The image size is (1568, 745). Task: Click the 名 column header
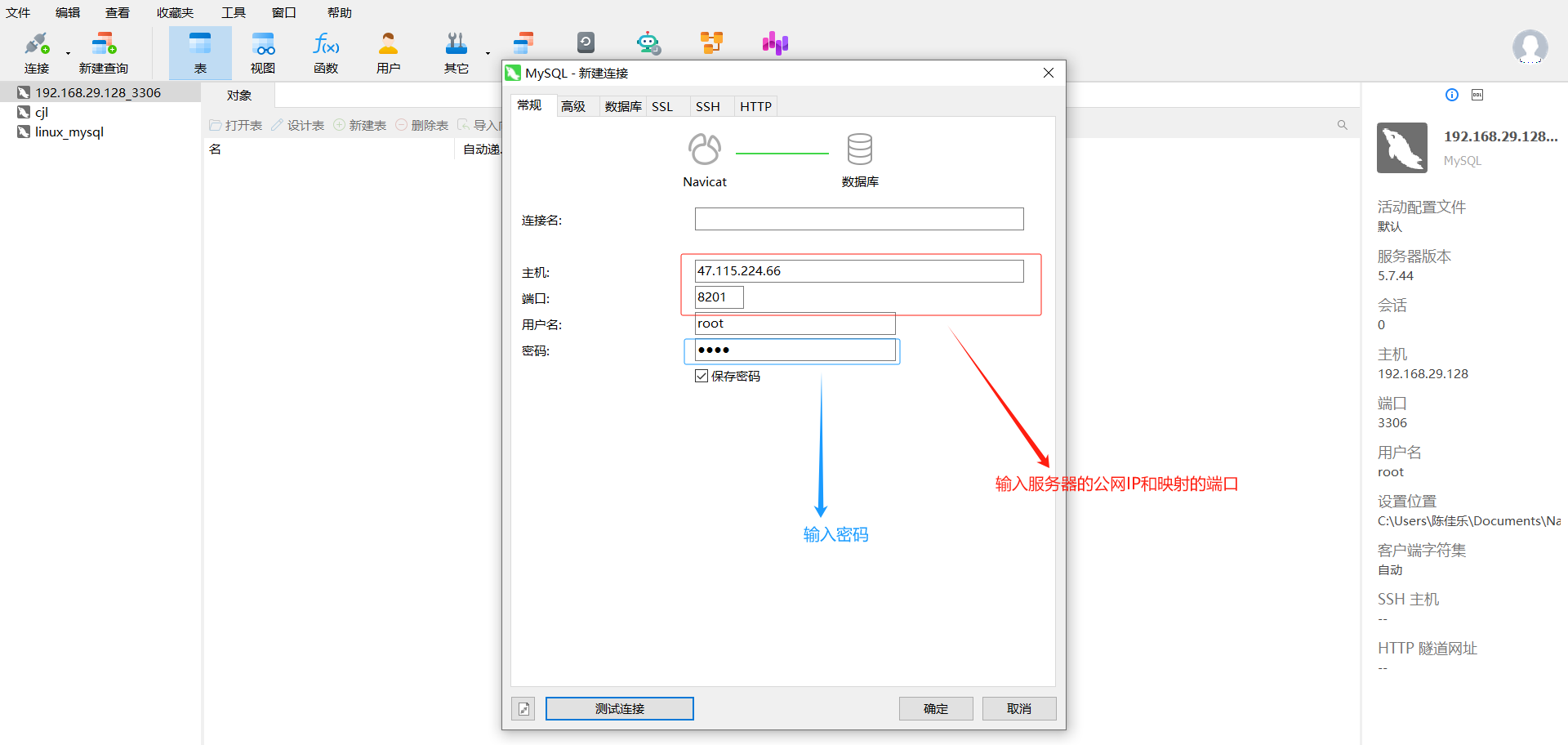pyautogui.click(x=216, y=149)
